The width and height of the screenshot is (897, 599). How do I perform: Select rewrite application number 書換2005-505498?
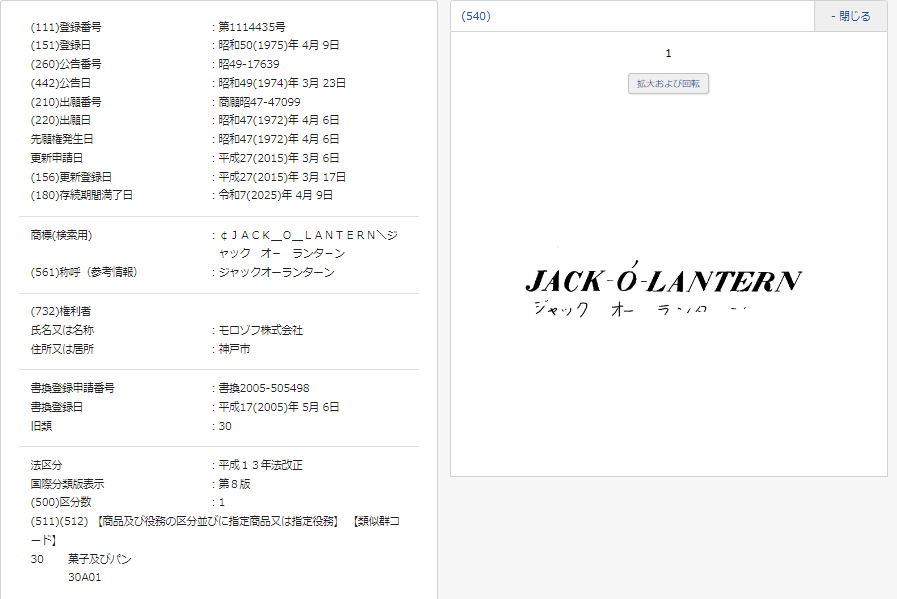point(264,388)
